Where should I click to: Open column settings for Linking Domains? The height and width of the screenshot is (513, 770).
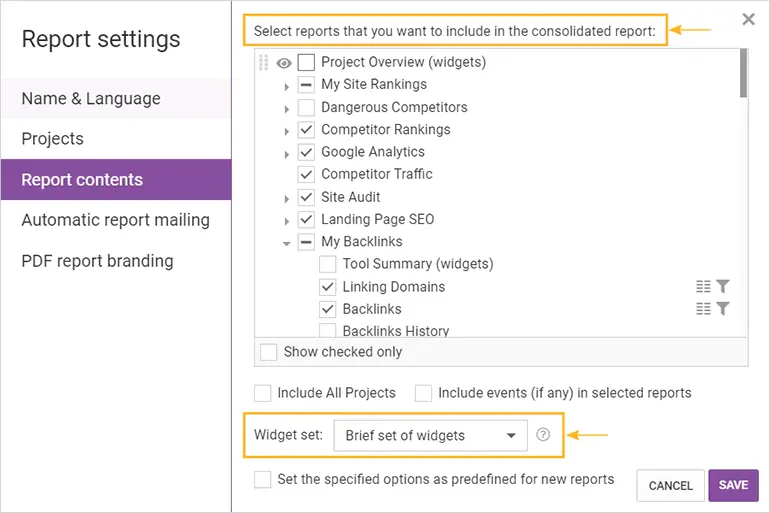point(703,287)
